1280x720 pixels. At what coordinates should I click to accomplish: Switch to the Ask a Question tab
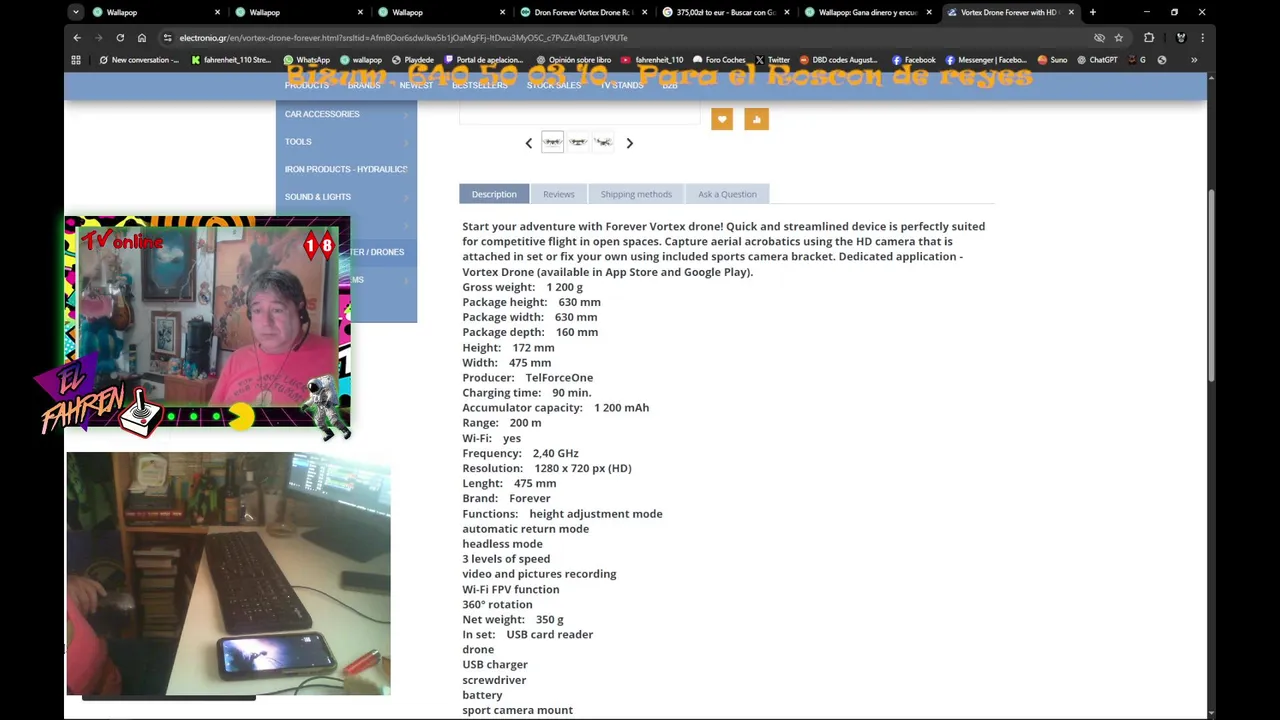pos(727,194)
